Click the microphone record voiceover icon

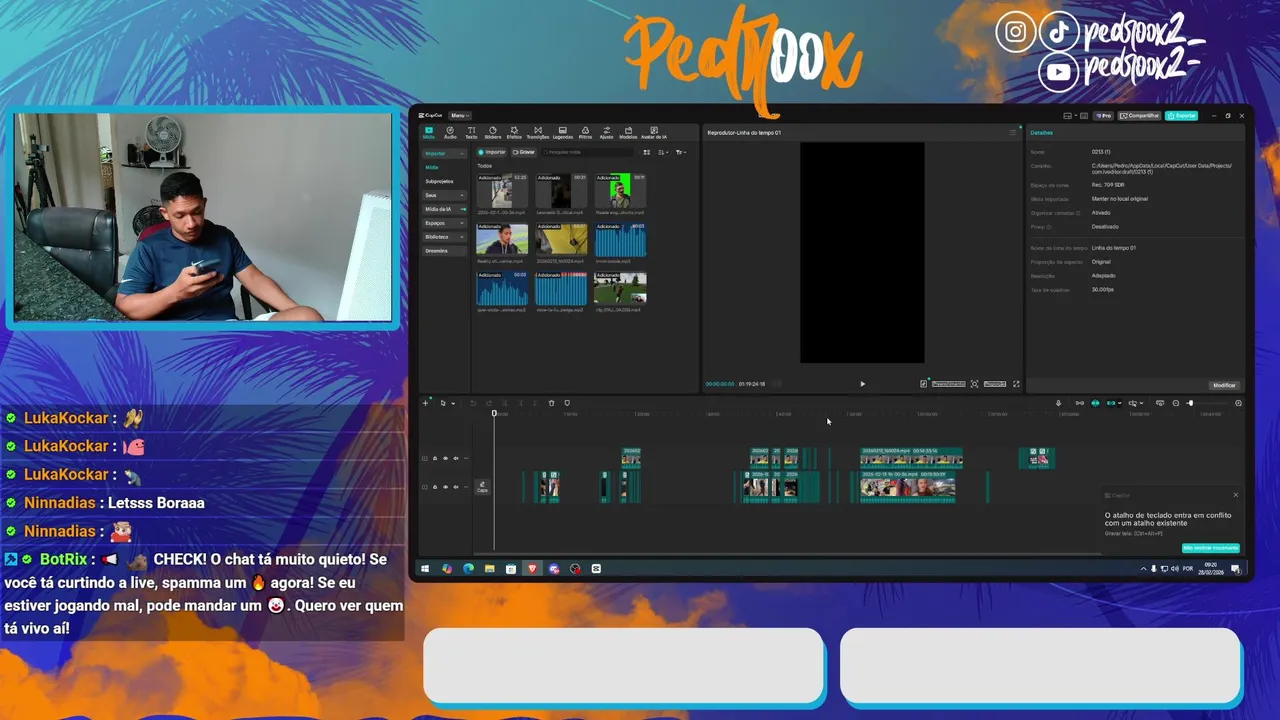[1058, 403]
